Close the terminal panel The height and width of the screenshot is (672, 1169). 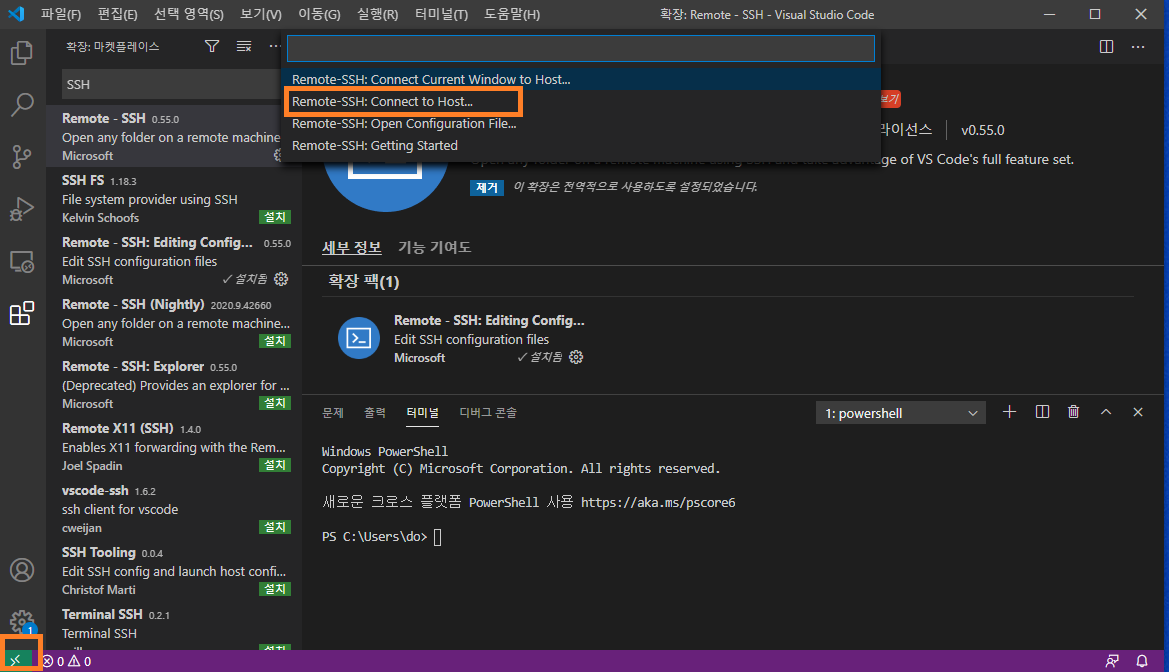click(1138, 412)
